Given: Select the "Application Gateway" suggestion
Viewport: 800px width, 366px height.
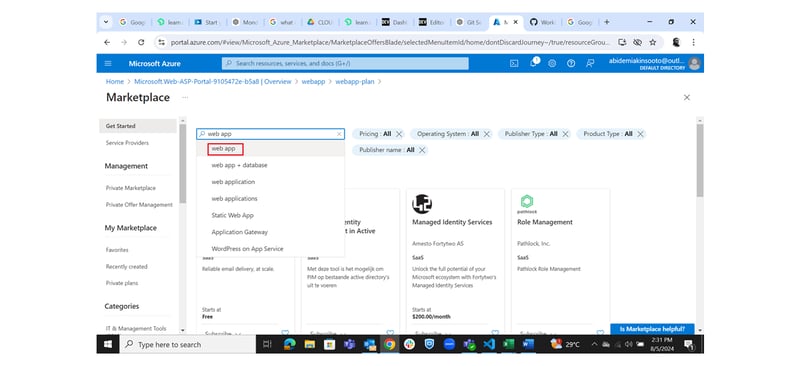Looking at the screenshot, I should click(270, 232).
